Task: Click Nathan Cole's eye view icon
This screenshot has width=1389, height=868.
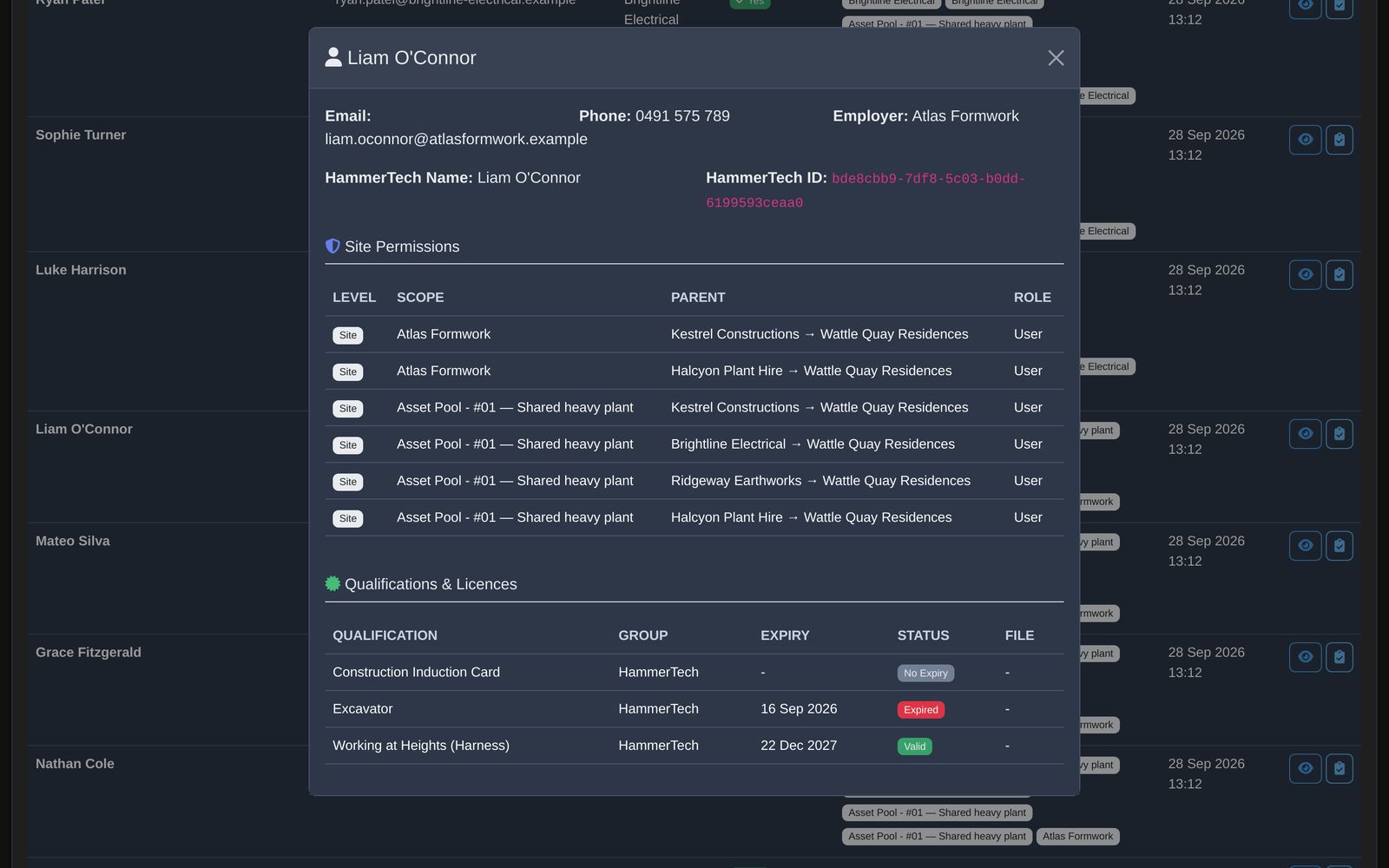Action: point(1305,768)
